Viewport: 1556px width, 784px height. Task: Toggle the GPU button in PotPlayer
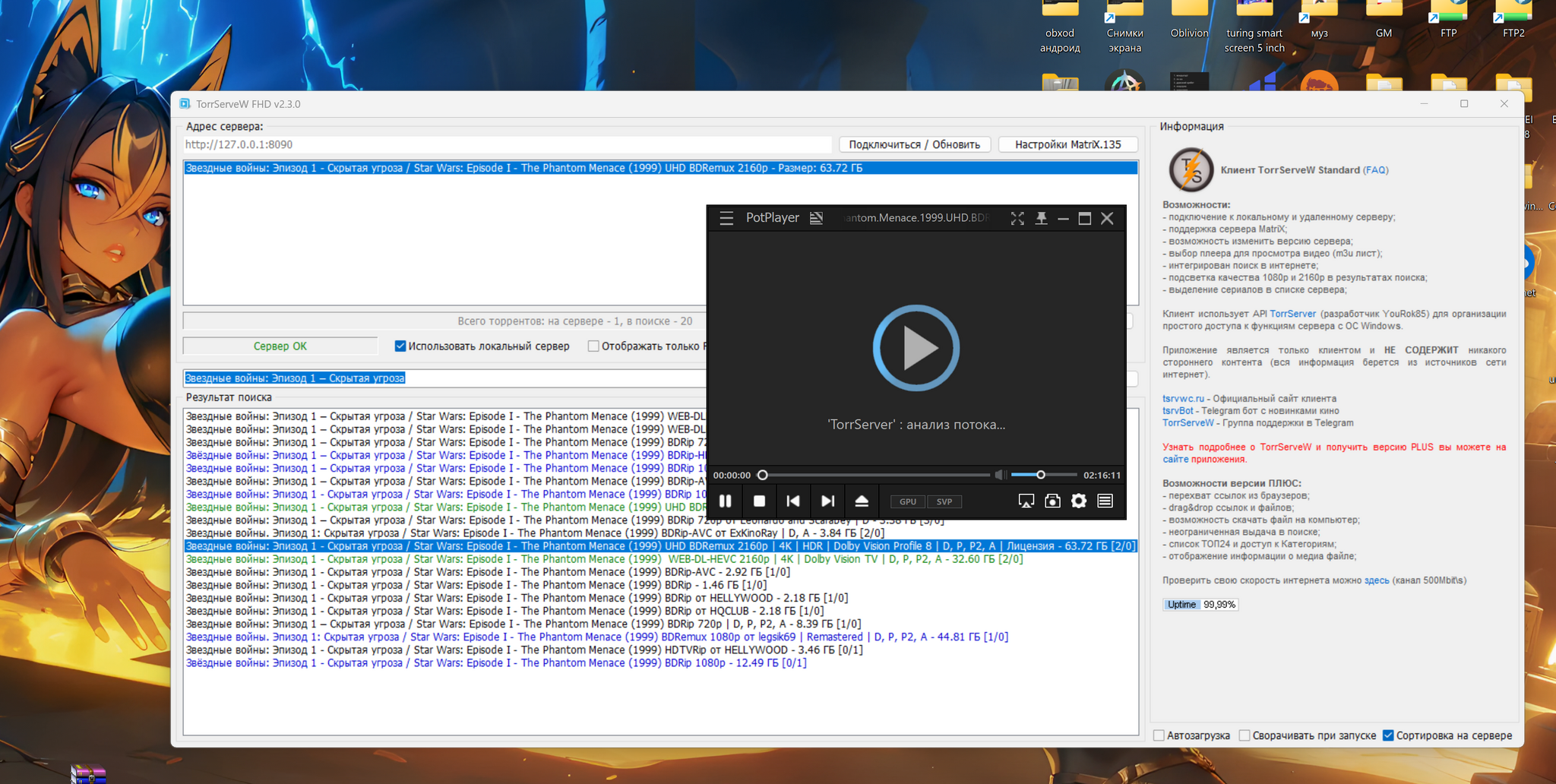908,501
